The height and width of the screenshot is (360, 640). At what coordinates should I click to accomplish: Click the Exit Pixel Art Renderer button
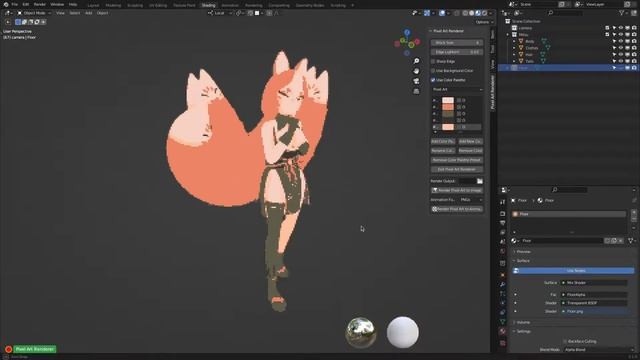point(457,169)
